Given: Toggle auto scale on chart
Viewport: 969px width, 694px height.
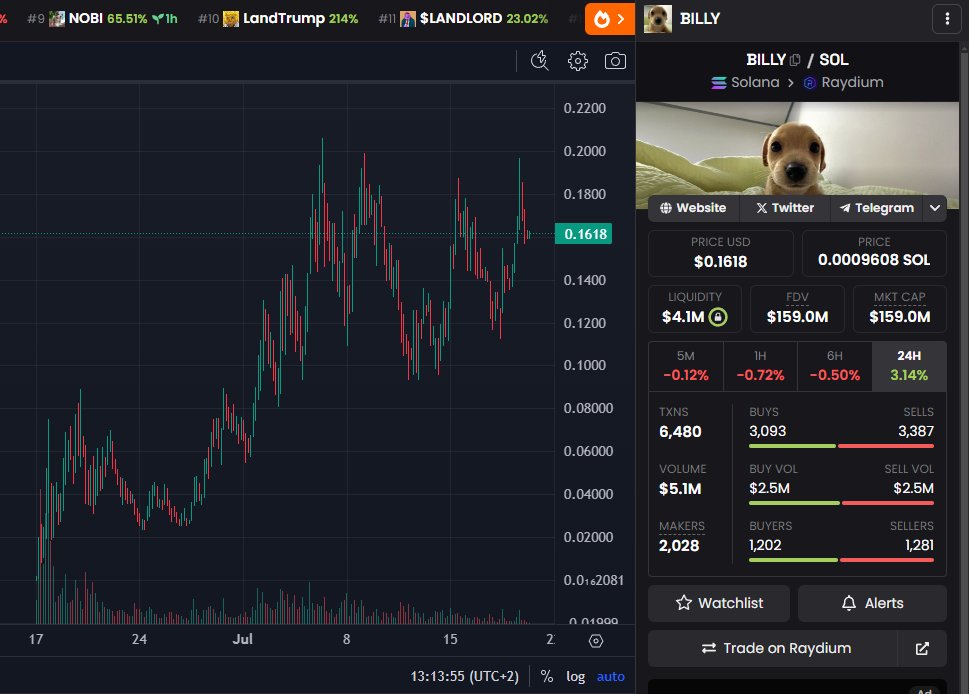Looking at the screenshot, I should click(x=611, y=676).
